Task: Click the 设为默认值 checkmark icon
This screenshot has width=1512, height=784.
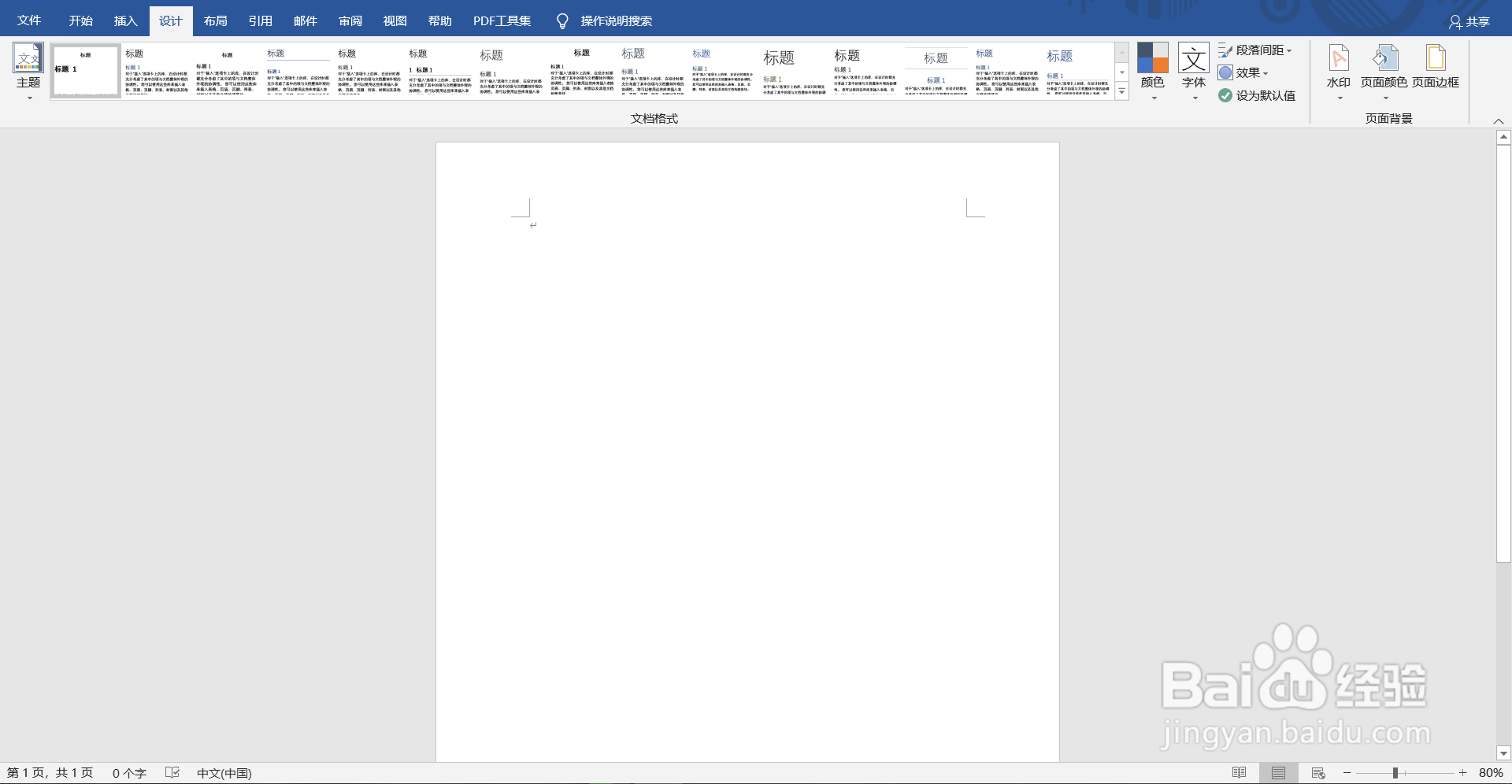Action: (x=1225, y=95)
